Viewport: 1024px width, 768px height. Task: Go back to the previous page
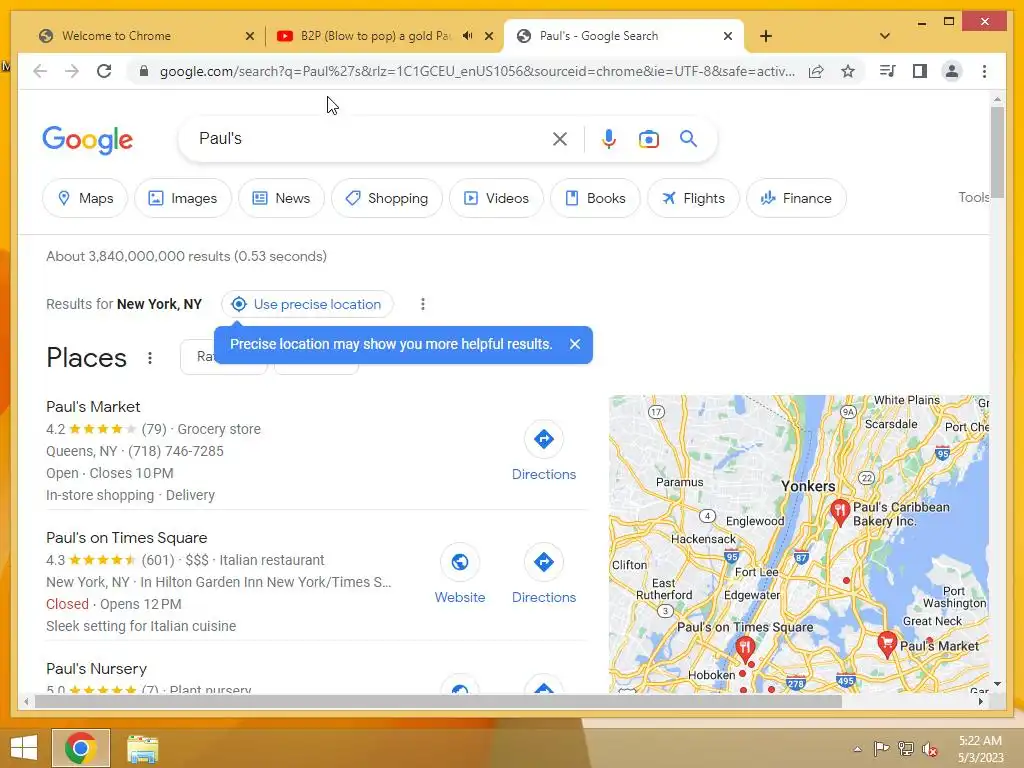coord(40,71)
